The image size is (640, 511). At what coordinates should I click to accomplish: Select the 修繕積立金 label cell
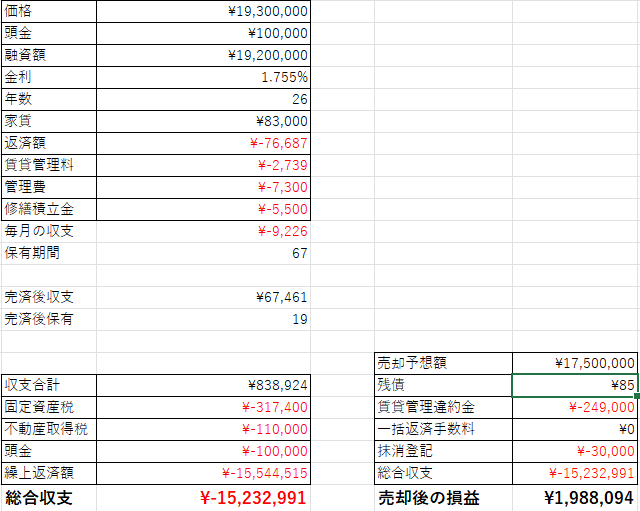click(49, 210)
